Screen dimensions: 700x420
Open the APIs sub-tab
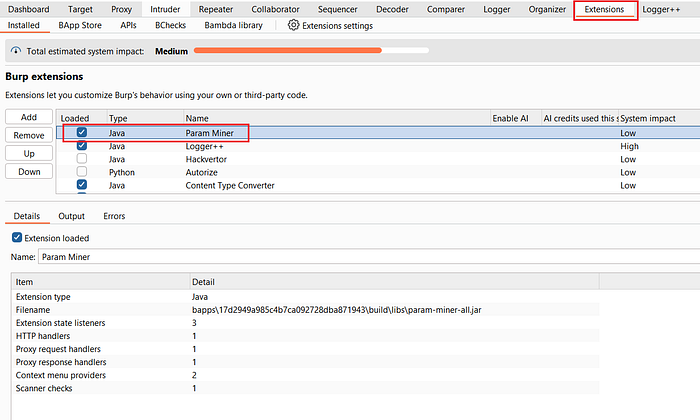click(128, 25)
